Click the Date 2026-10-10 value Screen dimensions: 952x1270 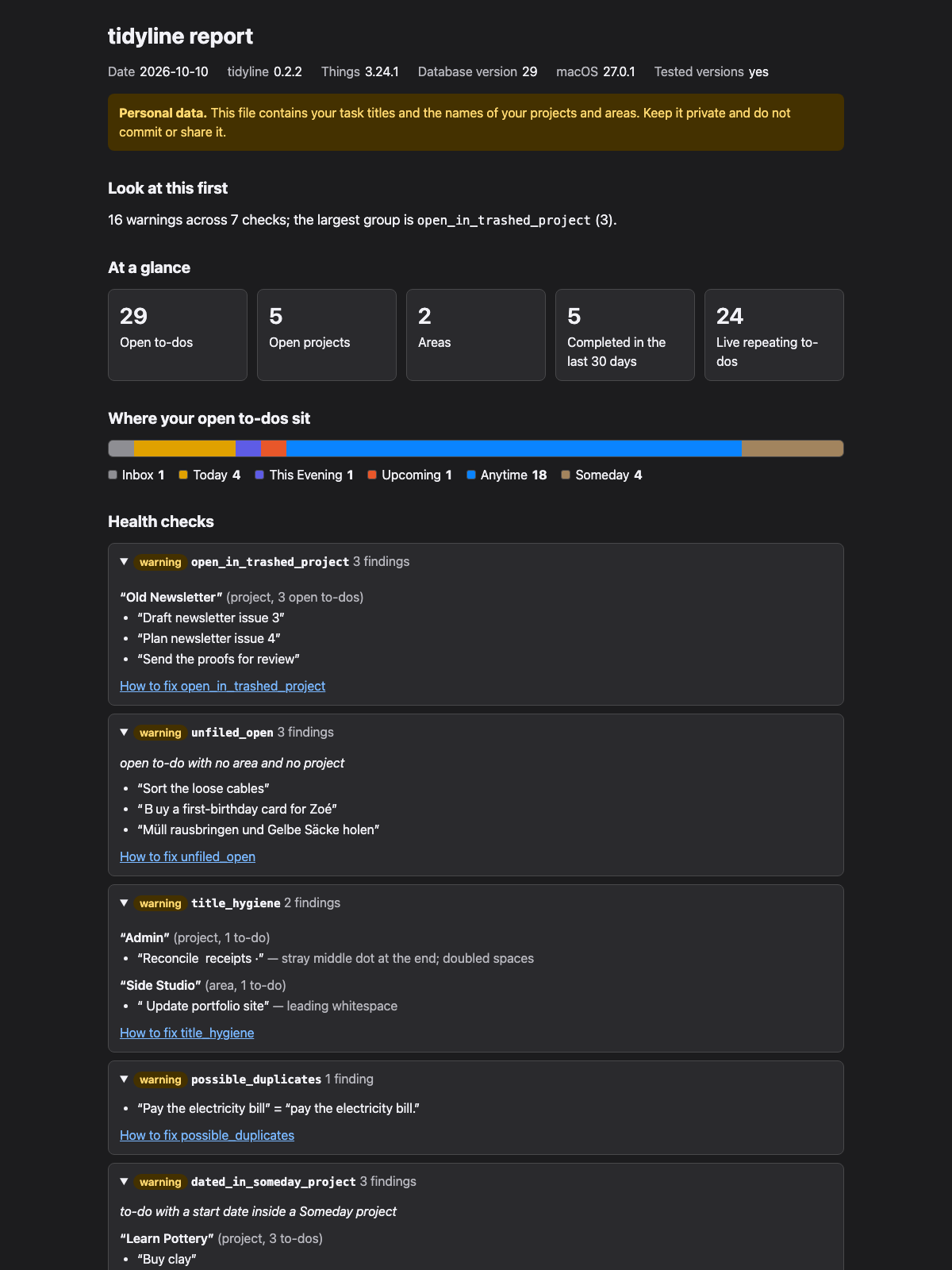174,71
